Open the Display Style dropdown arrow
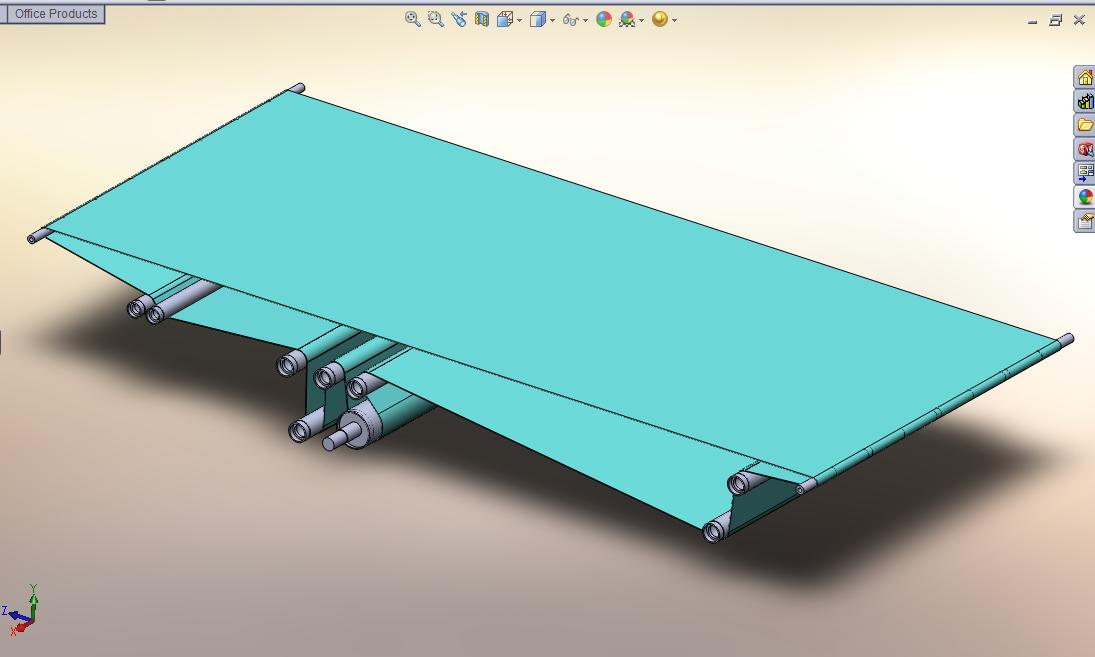 click(x=551, y=17)
